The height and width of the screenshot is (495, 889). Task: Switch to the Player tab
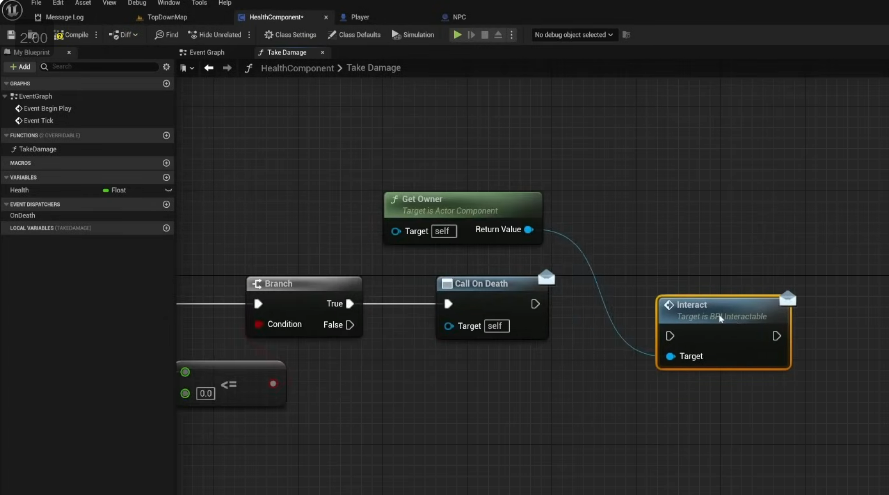point(359,17)
